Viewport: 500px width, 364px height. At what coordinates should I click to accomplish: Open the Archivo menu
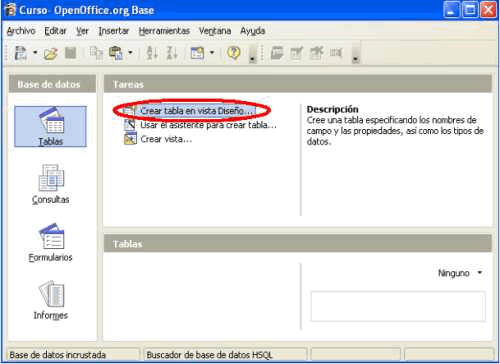tap(21, 31)
